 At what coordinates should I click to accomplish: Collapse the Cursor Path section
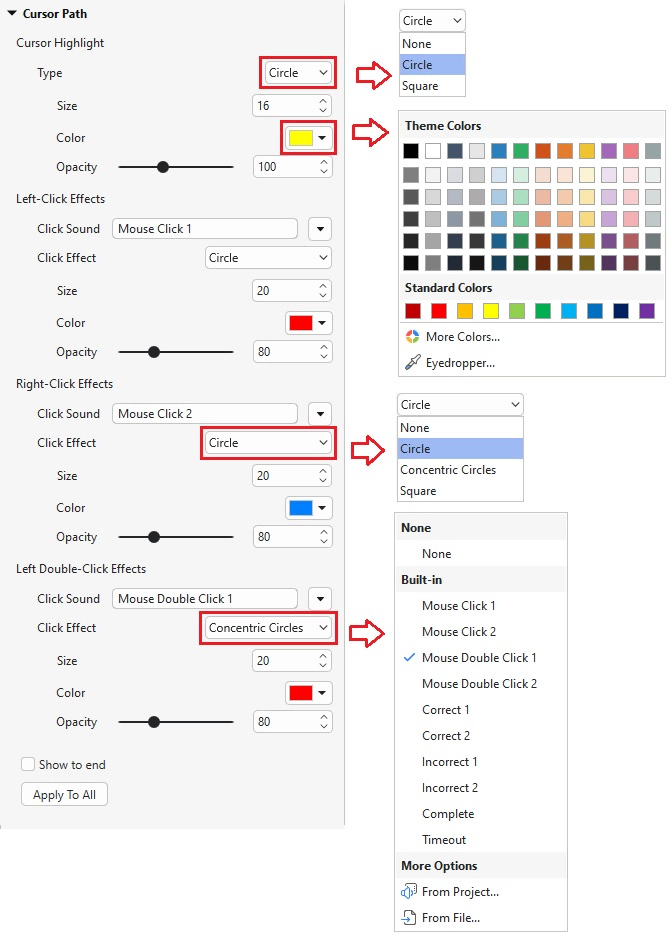(11, 13)
